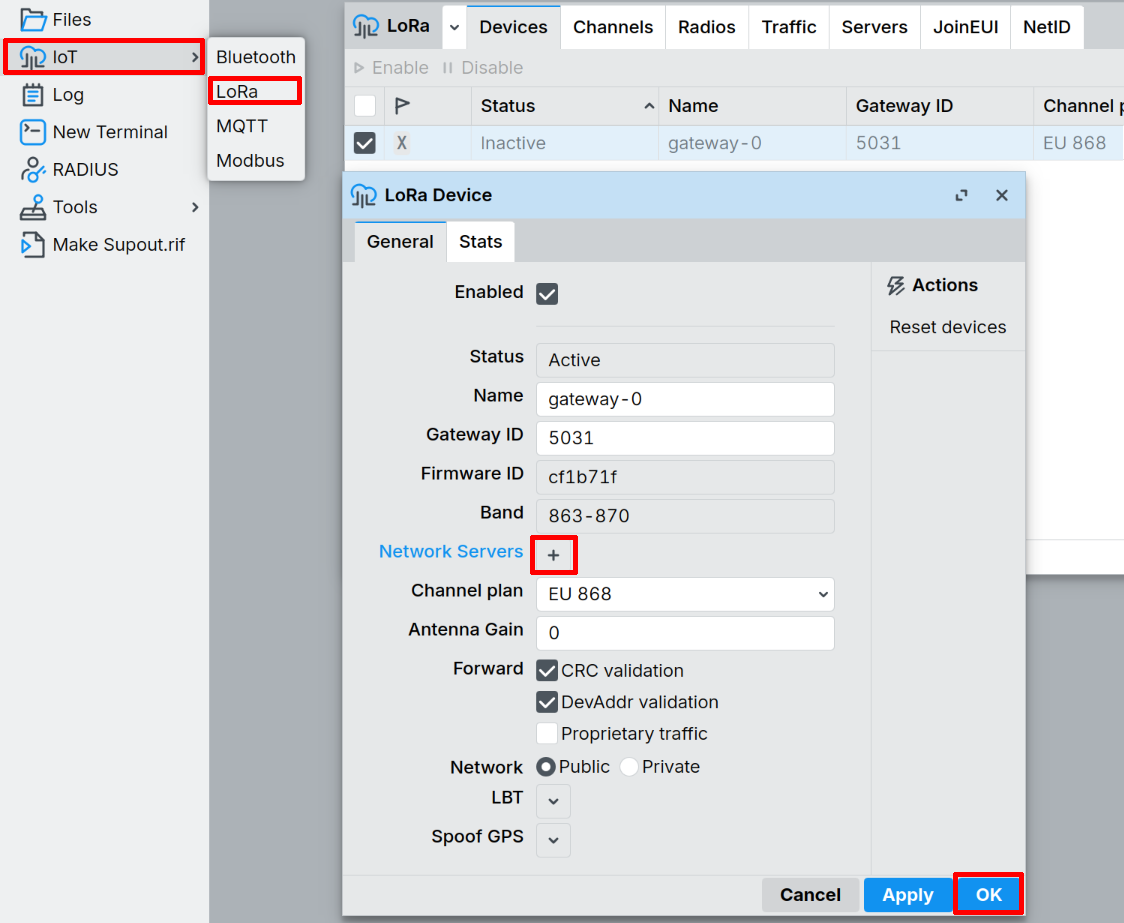Apply the LoRa device settings
The height and width of the screenshot is (923, 1124).
tap(907, 895)
